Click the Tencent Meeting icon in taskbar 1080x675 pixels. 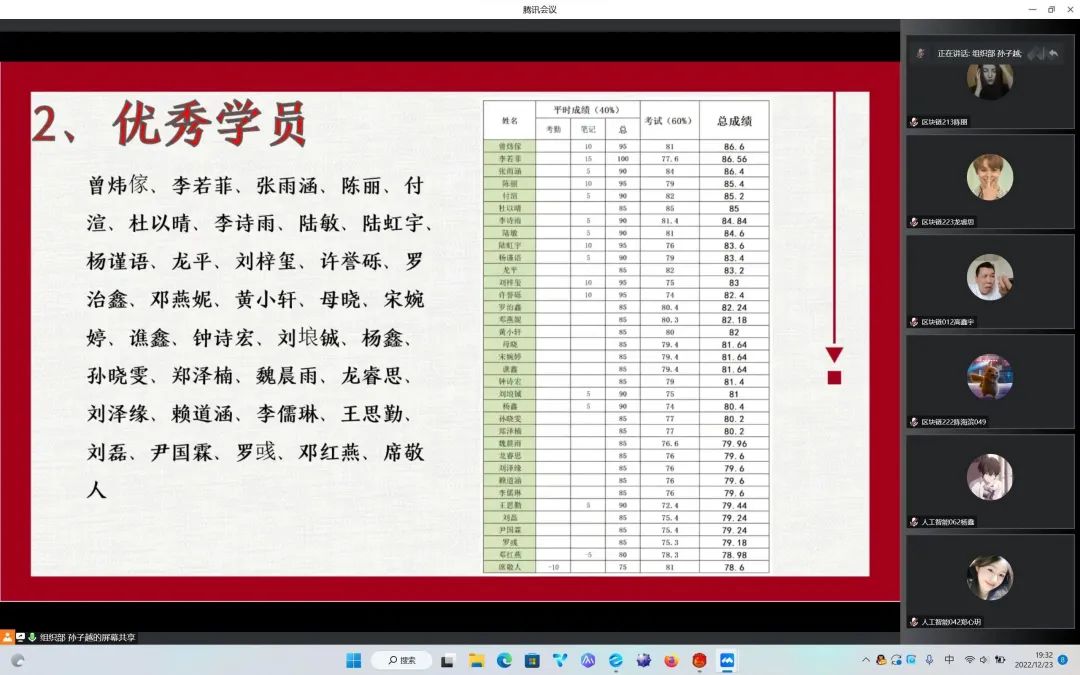(x=727, y=660)
